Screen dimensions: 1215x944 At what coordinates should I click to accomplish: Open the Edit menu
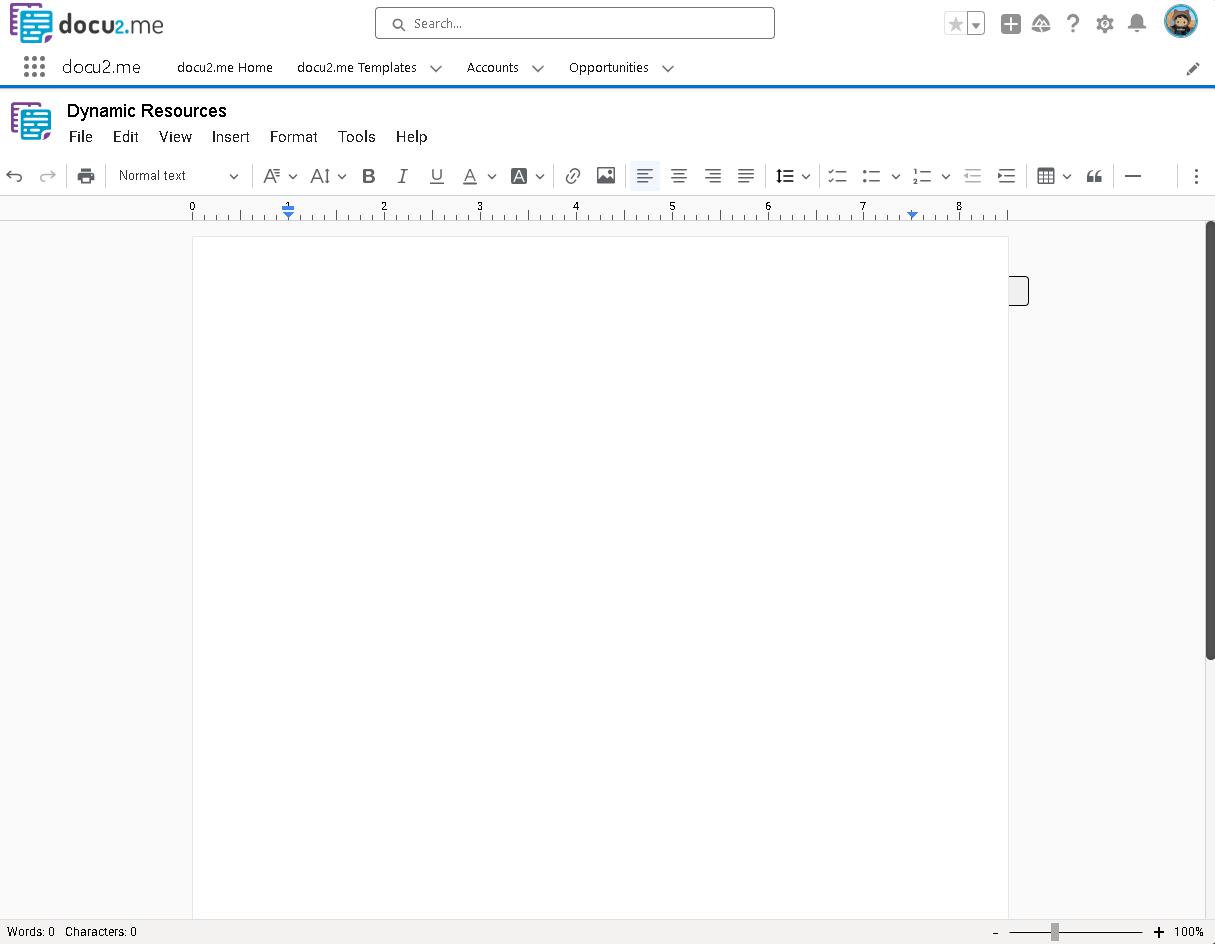(126, 137)
